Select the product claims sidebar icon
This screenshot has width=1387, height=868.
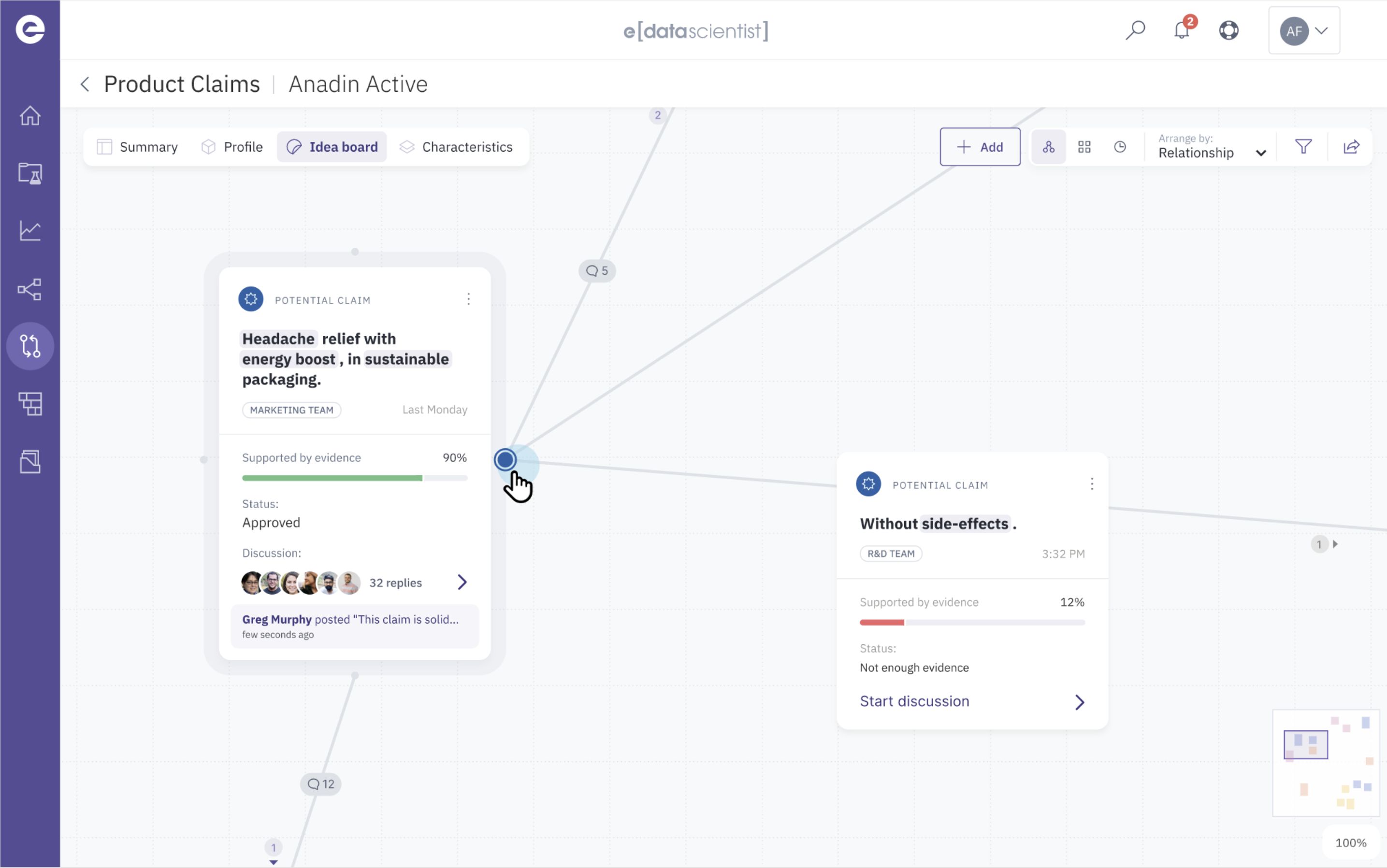tap(30, 346)
